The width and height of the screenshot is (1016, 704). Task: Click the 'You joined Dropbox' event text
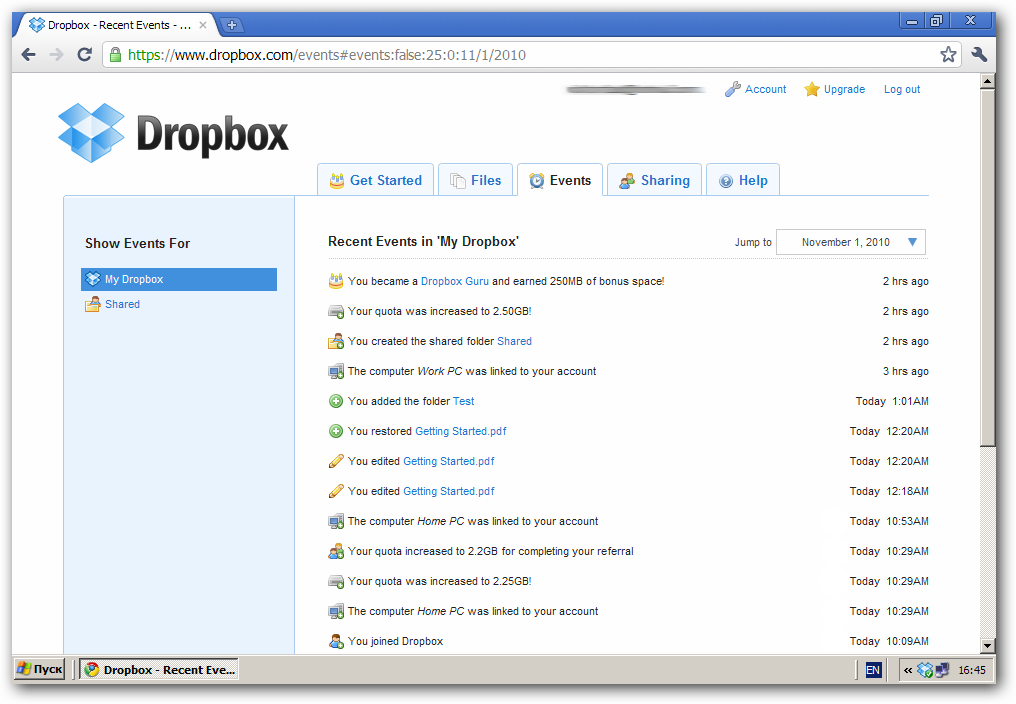point(395,641)
